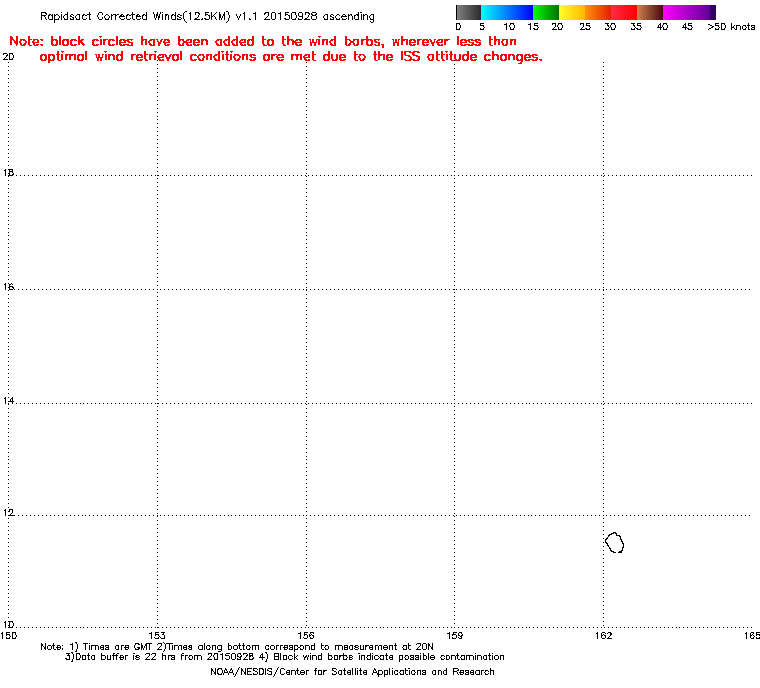This screenshot has width=760, height=688.
Task: Click the '153' longitude axis label
Action: pos(157,635)
